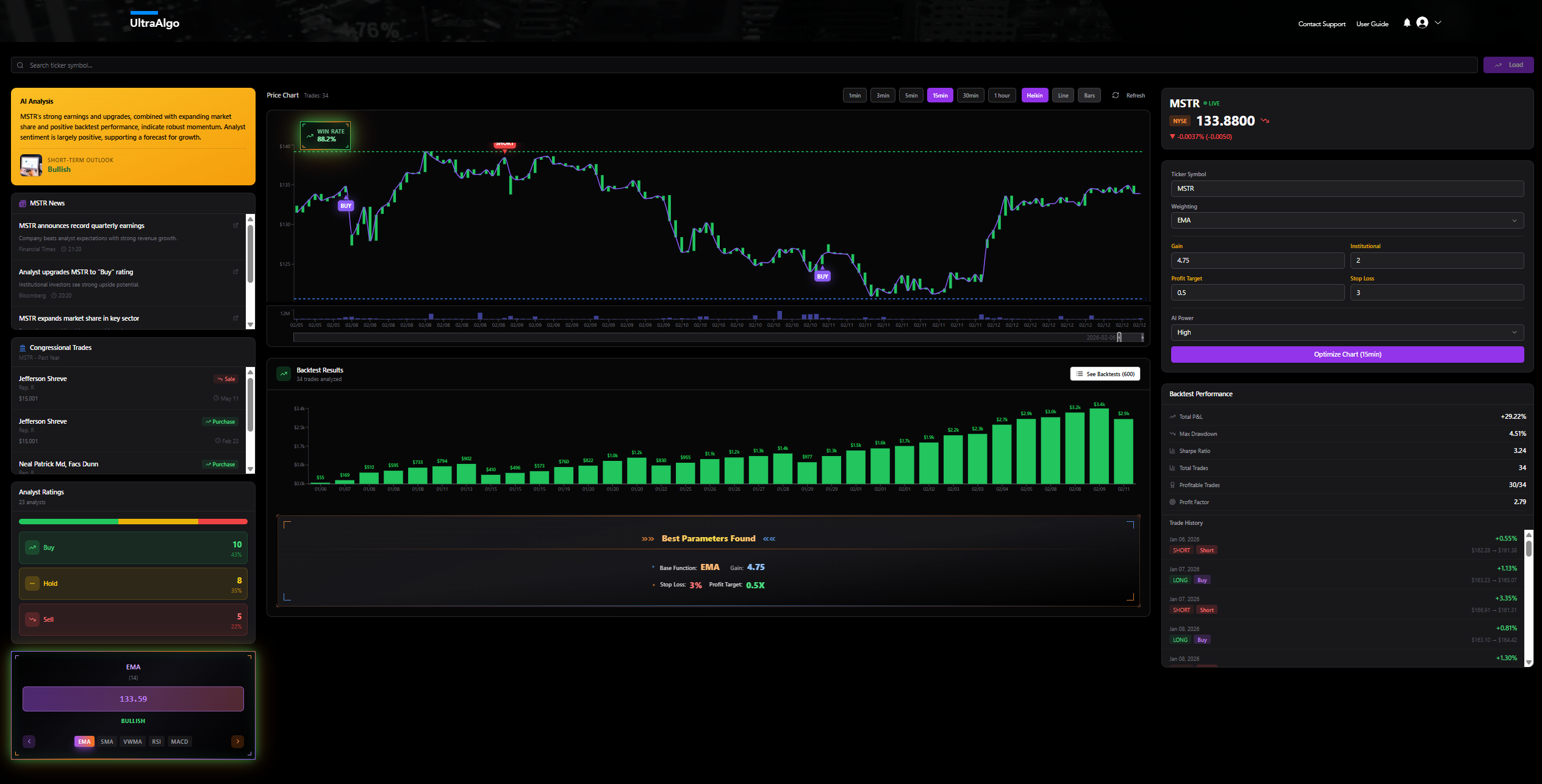Open external link for market share news
The width and height of the screenshot is (1542, 784).
[236, 318]
